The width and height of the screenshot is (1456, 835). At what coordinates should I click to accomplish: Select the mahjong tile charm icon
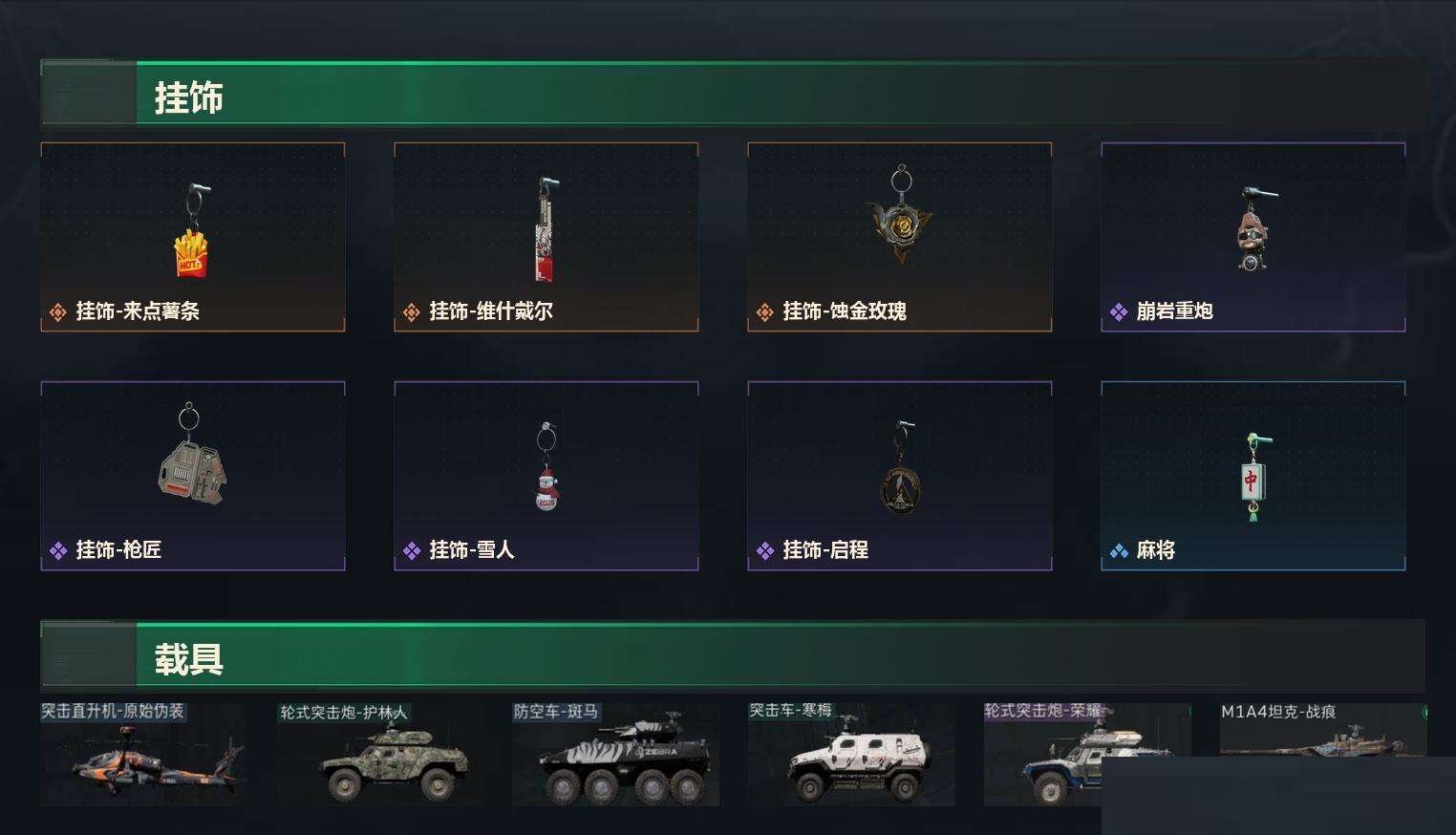[1253, 476]
